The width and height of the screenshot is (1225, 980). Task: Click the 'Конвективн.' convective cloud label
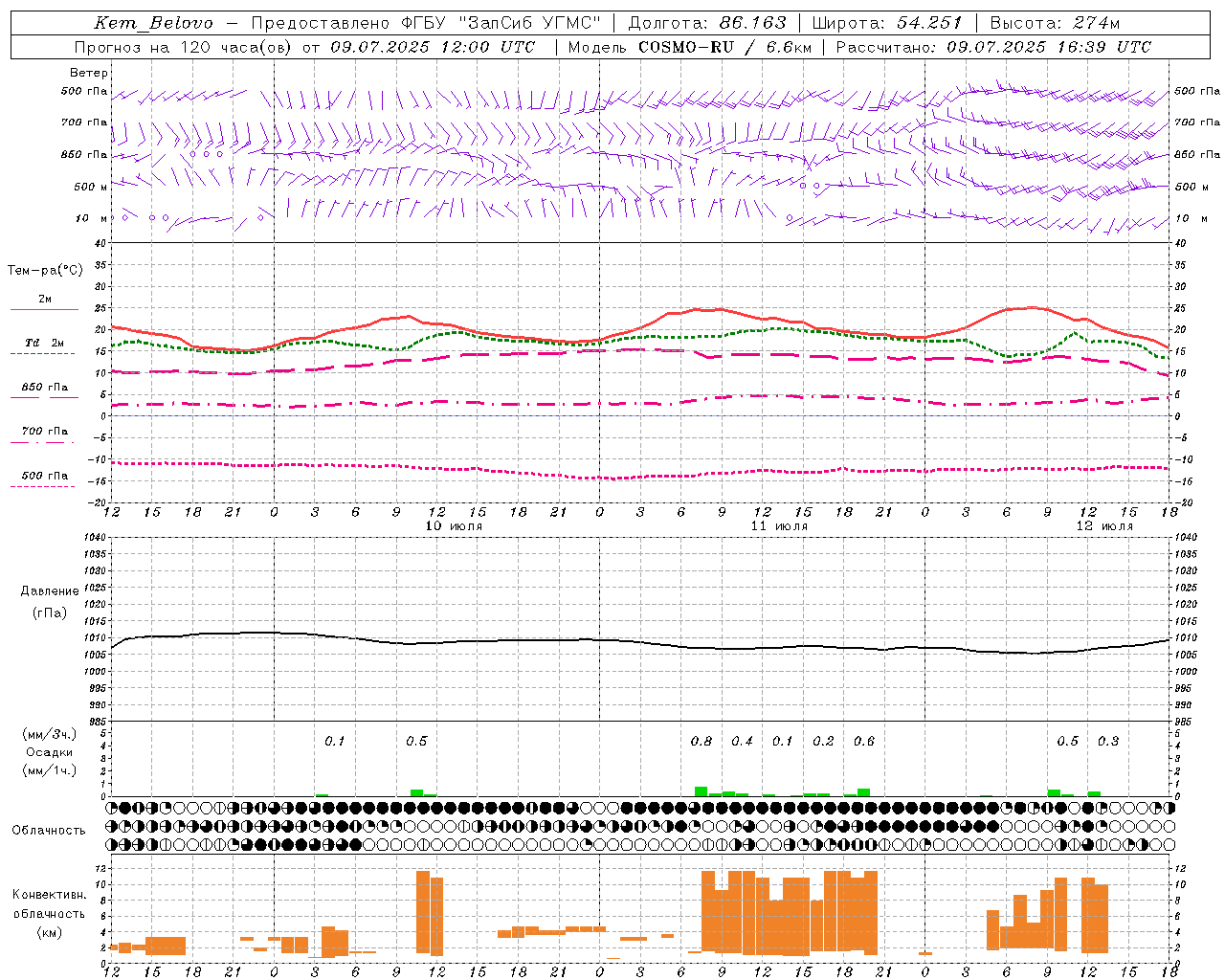[50, 895]
